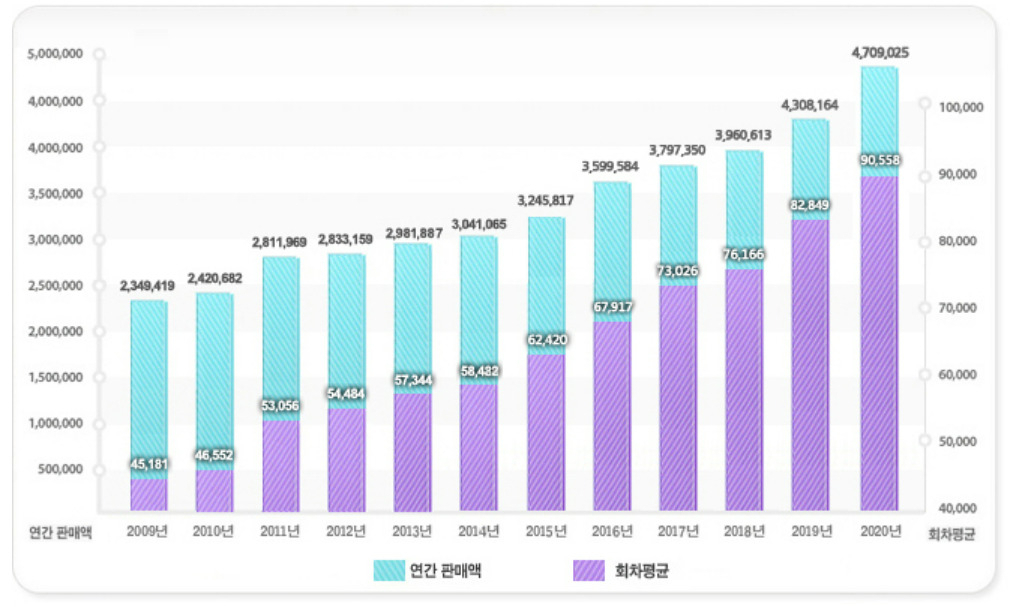This screenshot has height=607, width=1010.
Task: Click the 연간 판매액 left axis title
Action: (x=61, y=533)
